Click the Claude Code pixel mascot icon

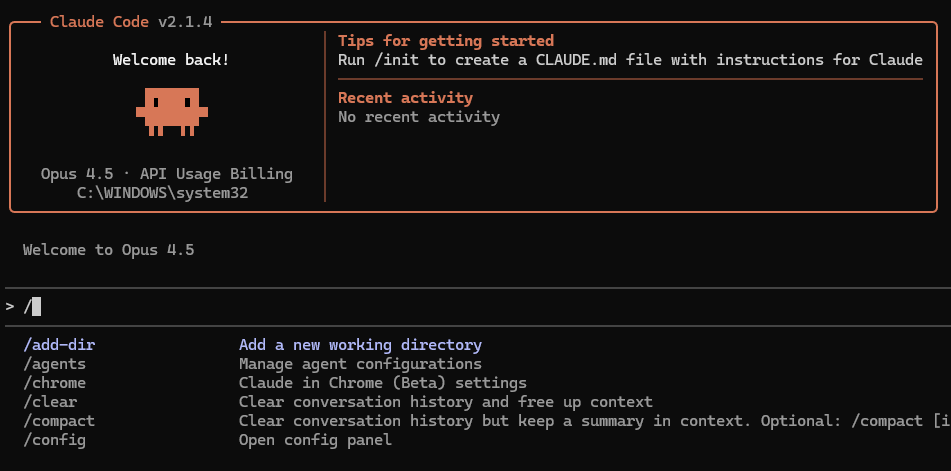tap(171, 109)
